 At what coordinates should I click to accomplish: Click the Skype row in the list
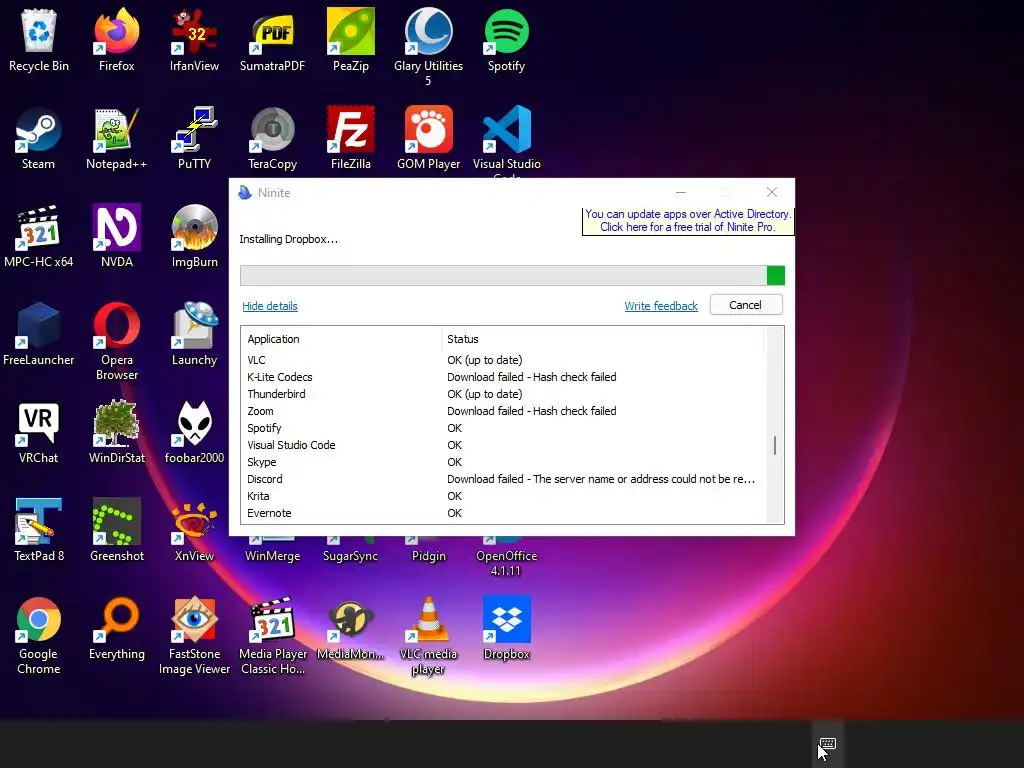coord(503,462)
